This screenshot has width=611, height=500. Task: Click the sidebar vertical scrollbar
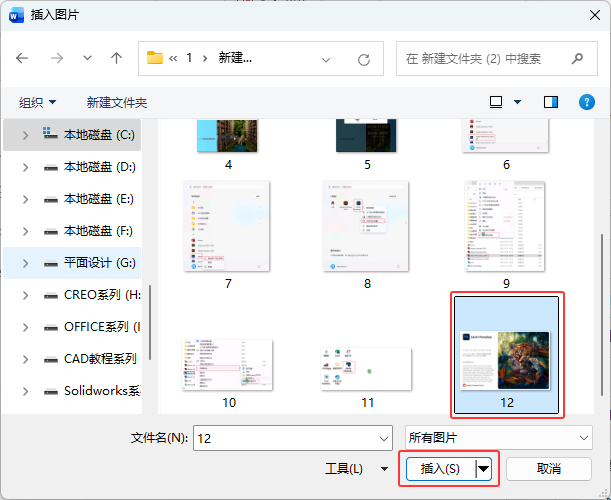coord(150,323)
